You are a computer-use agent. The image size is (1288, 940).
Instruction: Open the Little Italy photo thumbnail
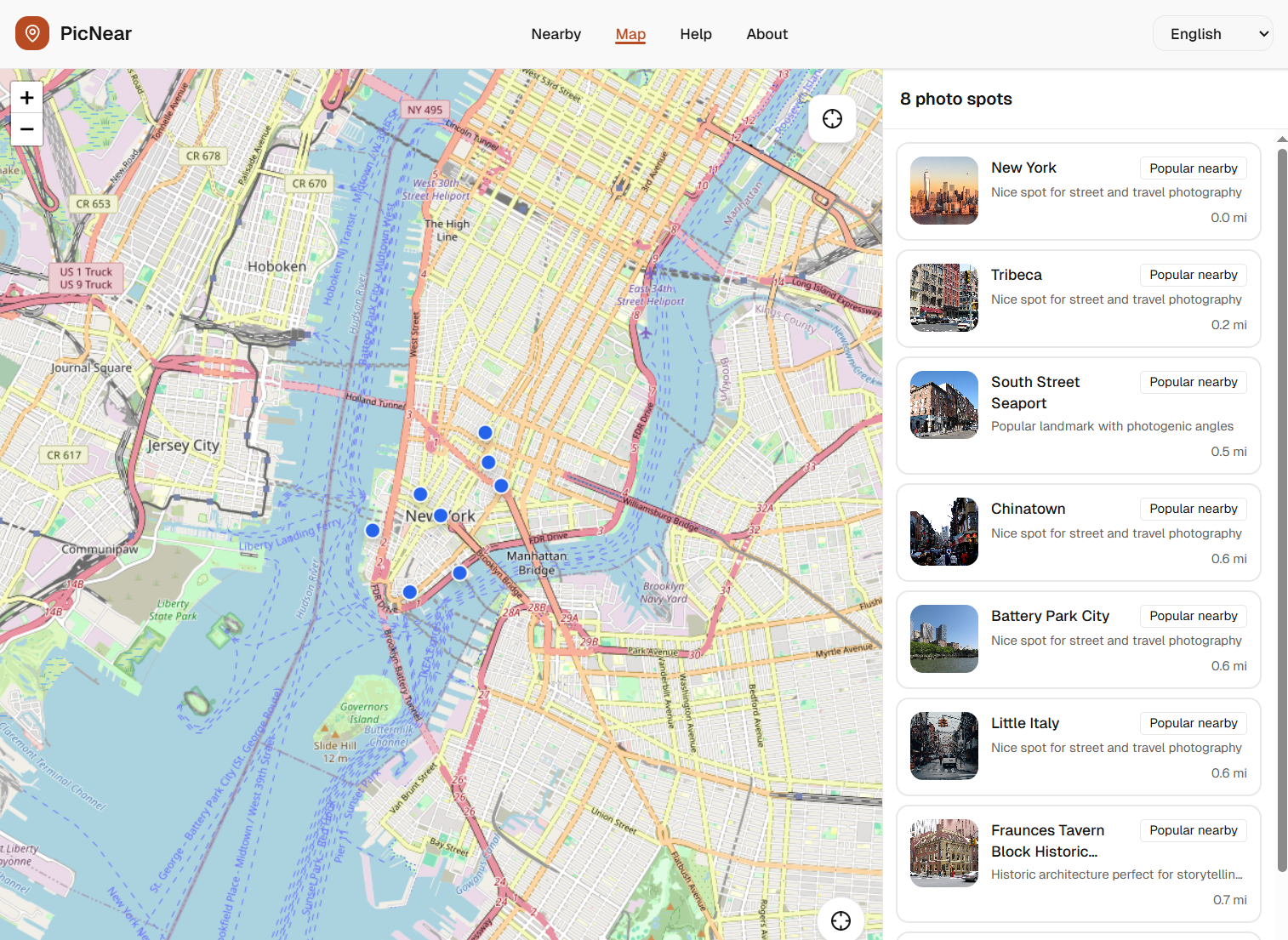(944, 746)
